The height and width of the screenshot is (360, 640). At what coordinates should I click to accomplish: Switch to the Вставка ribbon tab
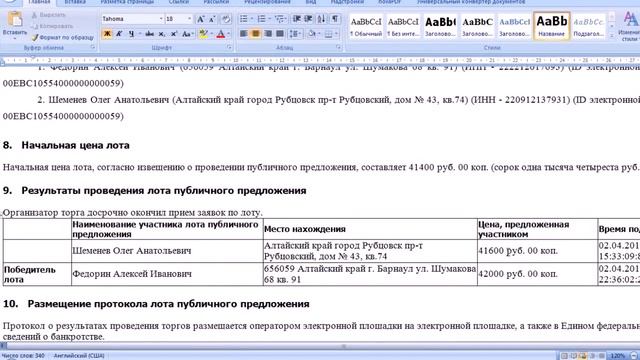[75, 2]
